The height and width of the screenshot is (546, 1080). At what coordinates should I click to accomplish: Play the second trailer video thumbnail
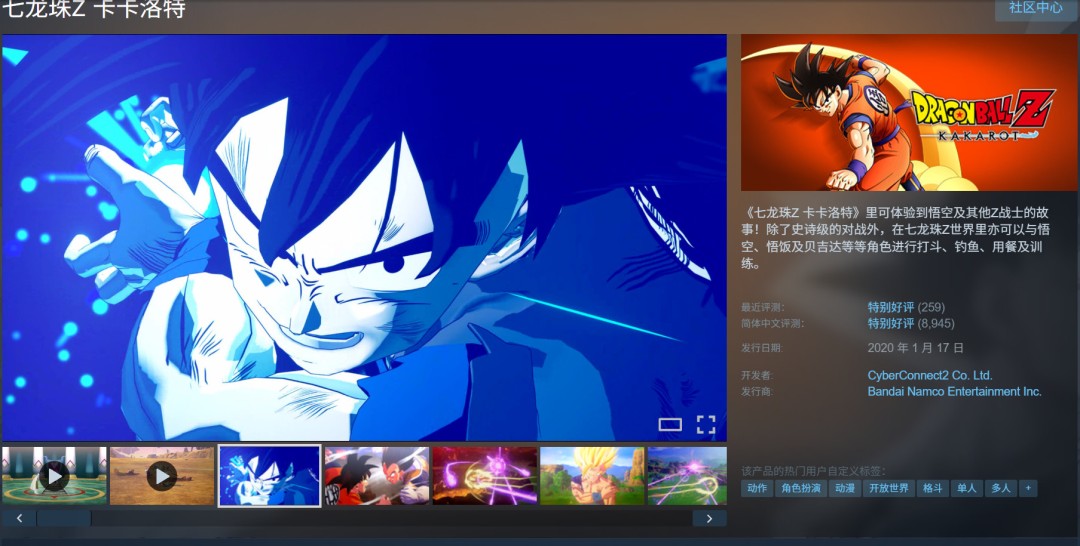(161, 476)
